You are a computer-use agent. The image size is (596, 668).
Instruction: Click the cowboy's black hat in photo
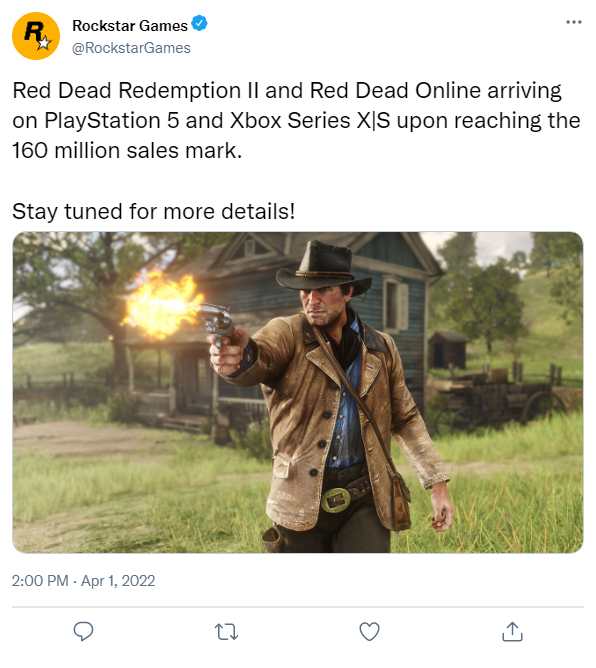(324, 269)
